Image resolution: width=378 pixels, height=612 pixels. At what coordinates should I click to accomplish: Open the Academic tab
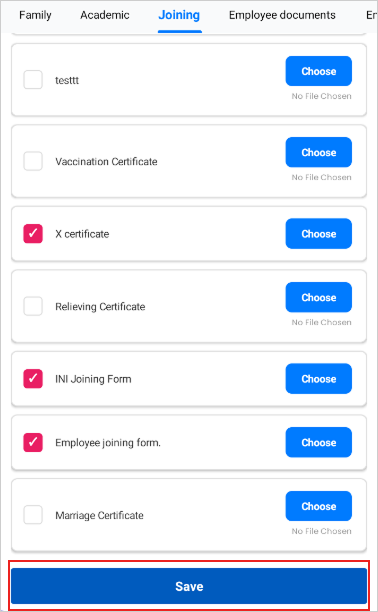click(105, 15)
